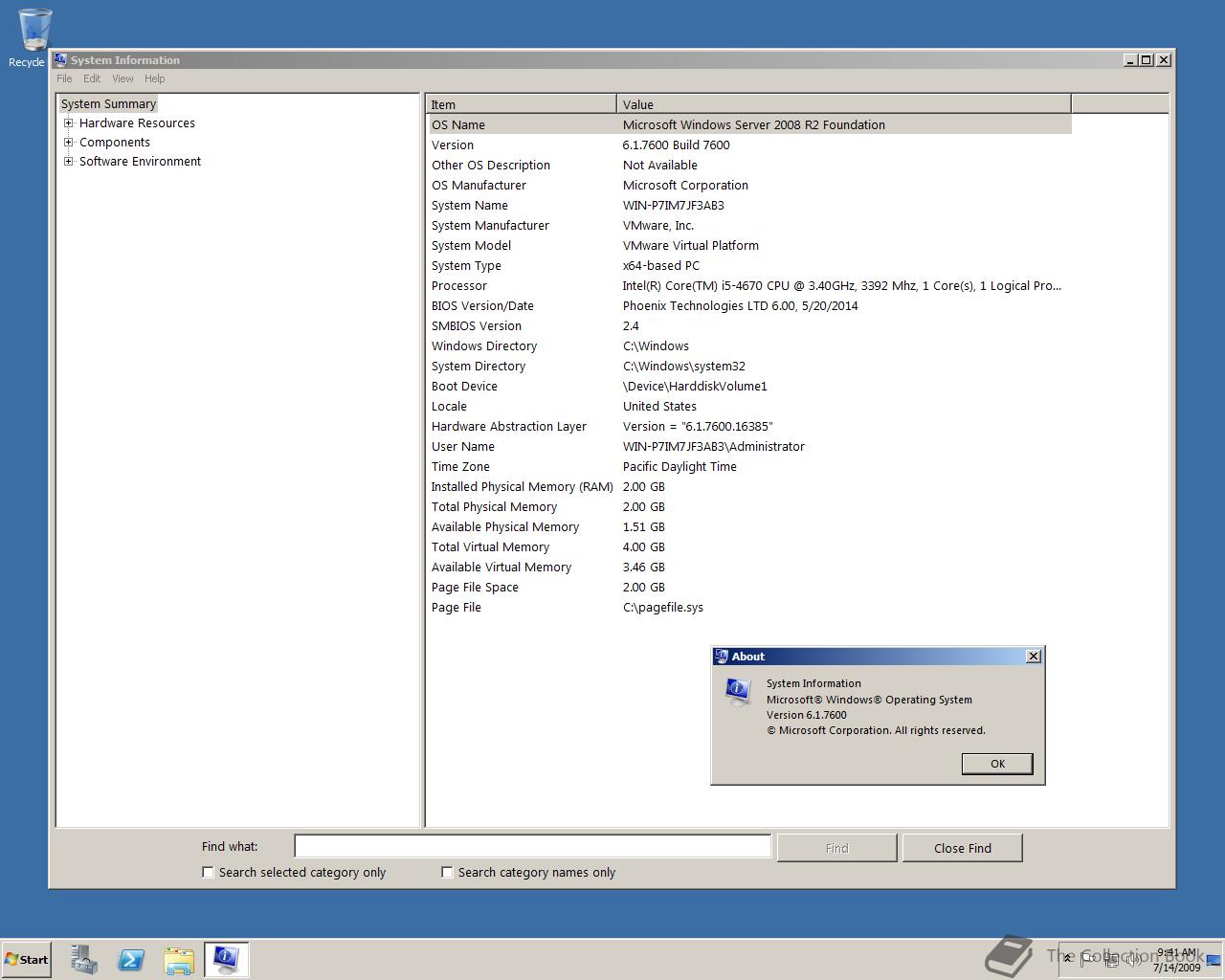Click the Find button
1225x980 pixels.
pyautogui.click(x=836, y=848)
